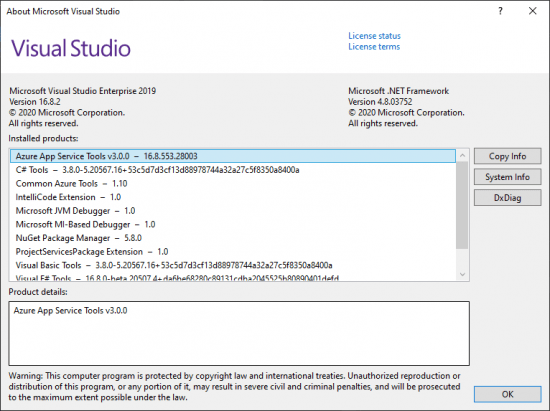The width and height of the screenshot is (550, 411).
Task: Close the About Microsoft Visual Studio dialog
Action: coord(532,11)
